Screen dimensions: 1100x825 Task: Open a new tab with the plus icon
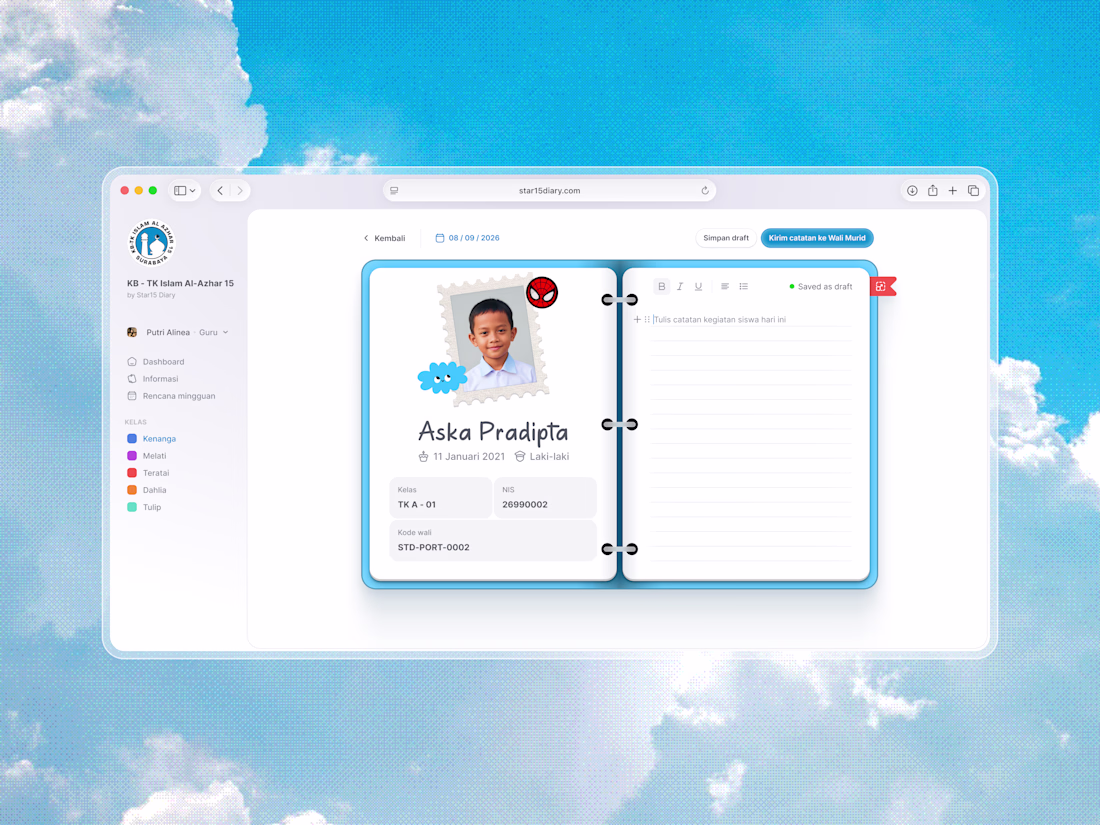(x=953, y=190)
